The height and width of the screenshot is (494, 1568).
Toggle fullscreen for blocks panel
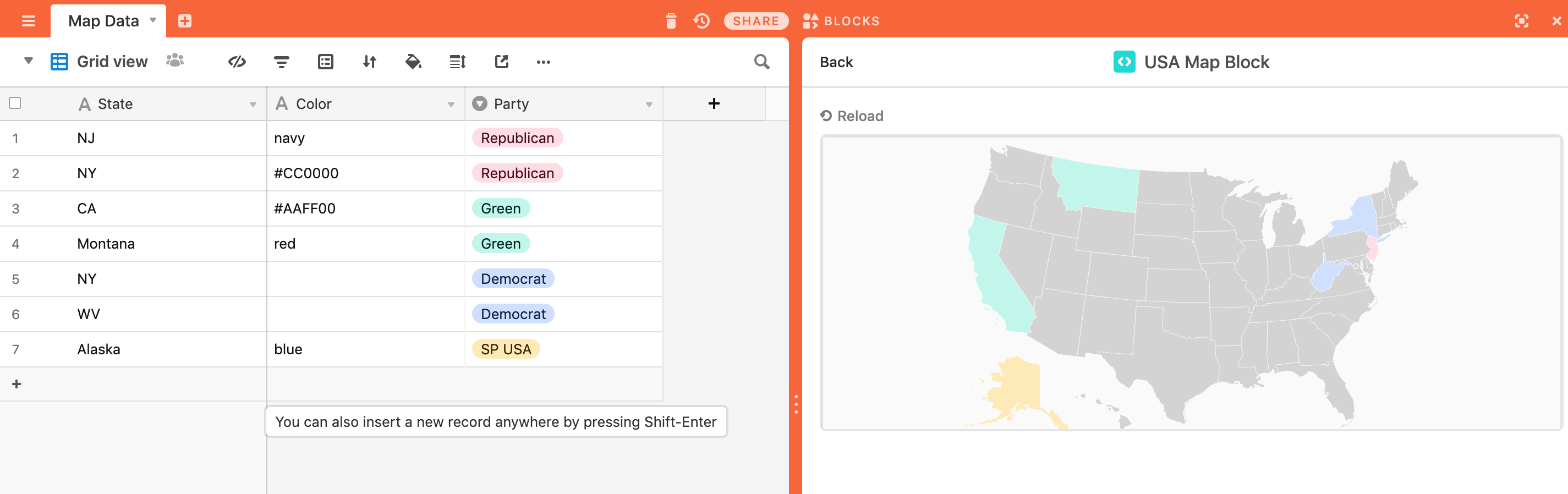point(1522,21)
